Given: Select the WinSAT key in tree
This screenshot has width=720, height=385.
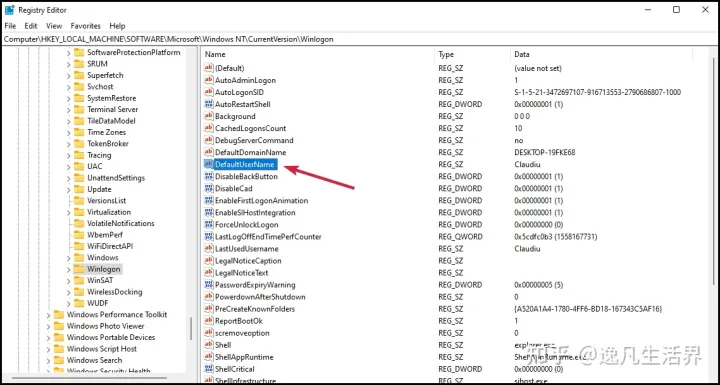Looking at the screenshot, I should [x=100, y=280].
